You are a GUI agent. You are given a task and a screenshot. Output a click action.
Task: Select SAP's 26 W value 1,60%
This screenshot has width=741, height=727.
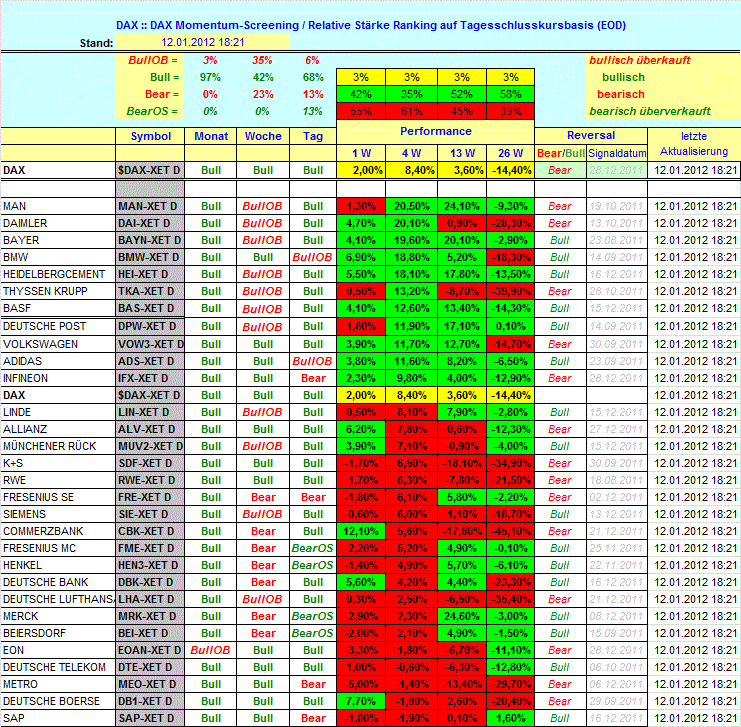(x=510, y=718)
